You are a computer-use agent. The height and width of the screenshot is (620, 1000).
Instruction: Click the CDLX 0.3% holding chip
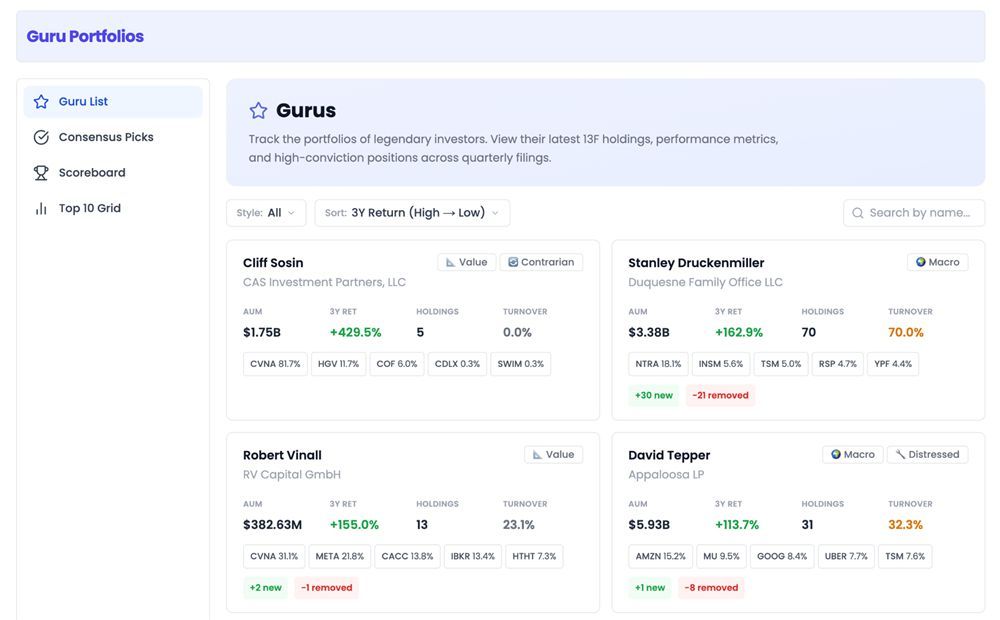(x=457, y=364)
